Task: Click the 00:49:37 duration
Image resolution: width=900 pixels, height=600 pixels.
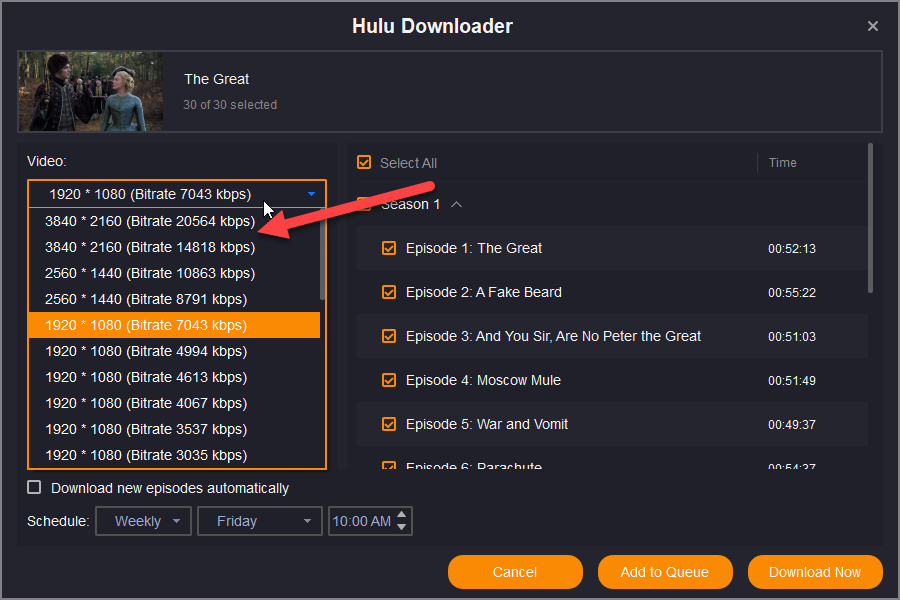Action: 792,425
